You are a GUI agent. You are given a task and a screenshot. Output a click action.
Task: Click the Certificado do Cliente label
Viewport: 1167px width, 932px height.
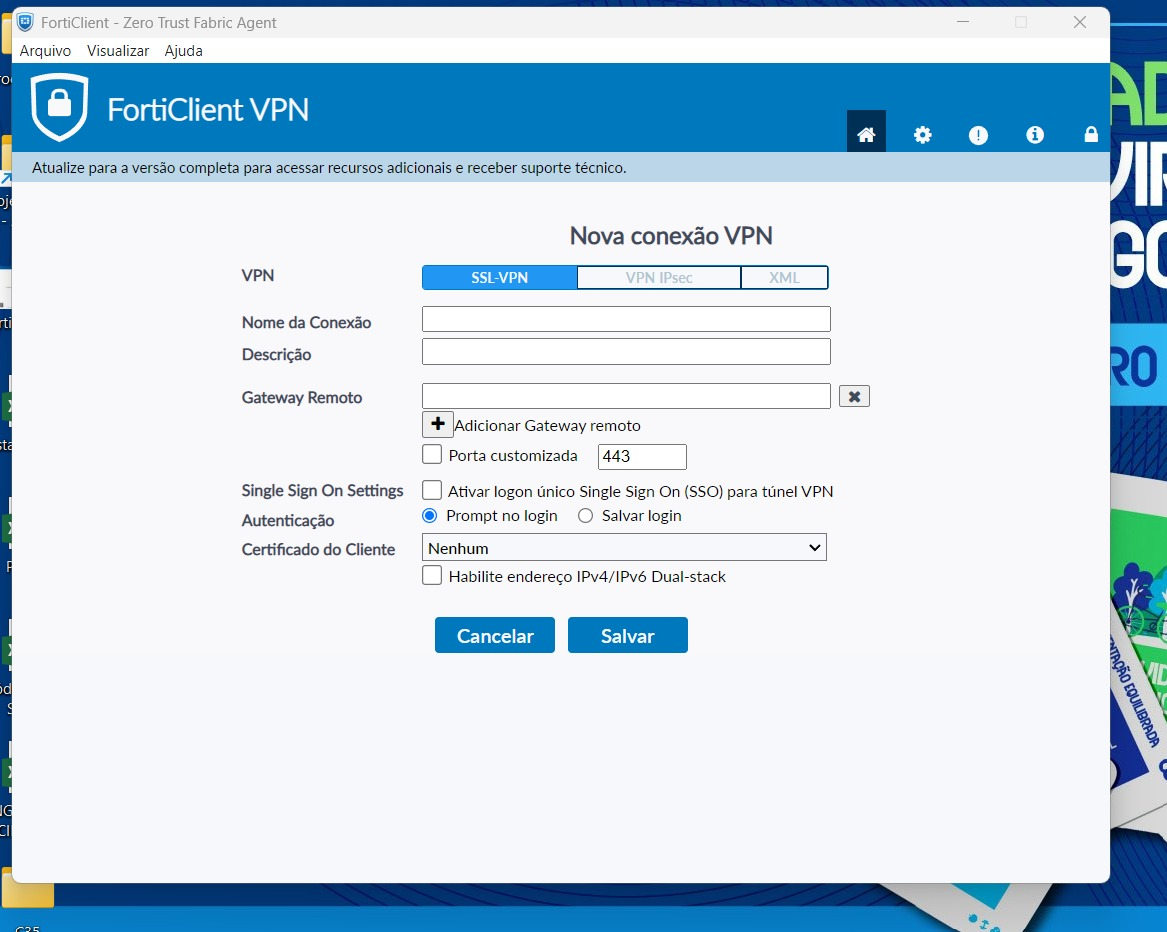click(x=318, y=549)
